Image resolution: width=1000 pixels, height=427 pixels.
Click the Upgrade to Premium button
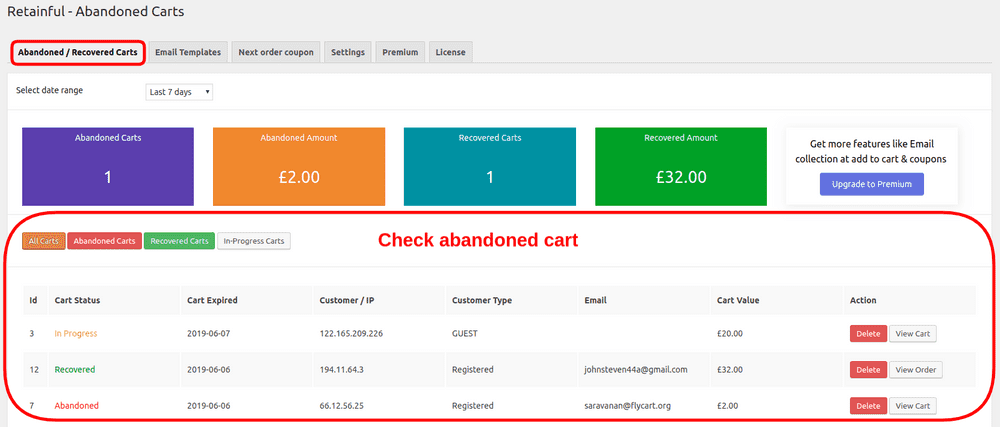click(x=871, y=184)
